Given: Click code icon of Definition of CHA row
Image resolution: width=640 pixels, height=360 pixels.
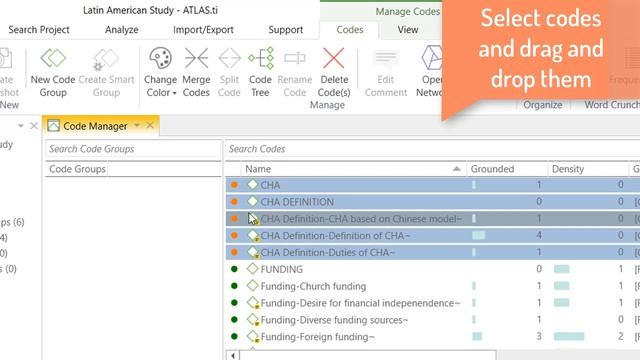Looking at the screenshot, I should pyautogui.click(x=253, y=235).
